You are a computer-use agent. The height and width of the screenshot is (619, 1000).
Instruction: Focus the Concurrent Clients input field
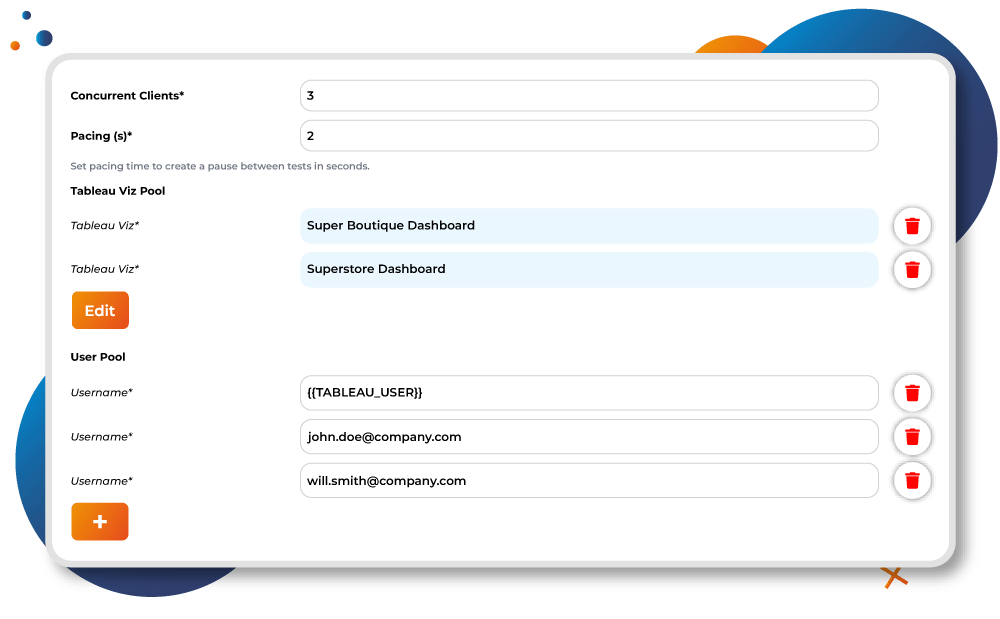click(589, 96)
